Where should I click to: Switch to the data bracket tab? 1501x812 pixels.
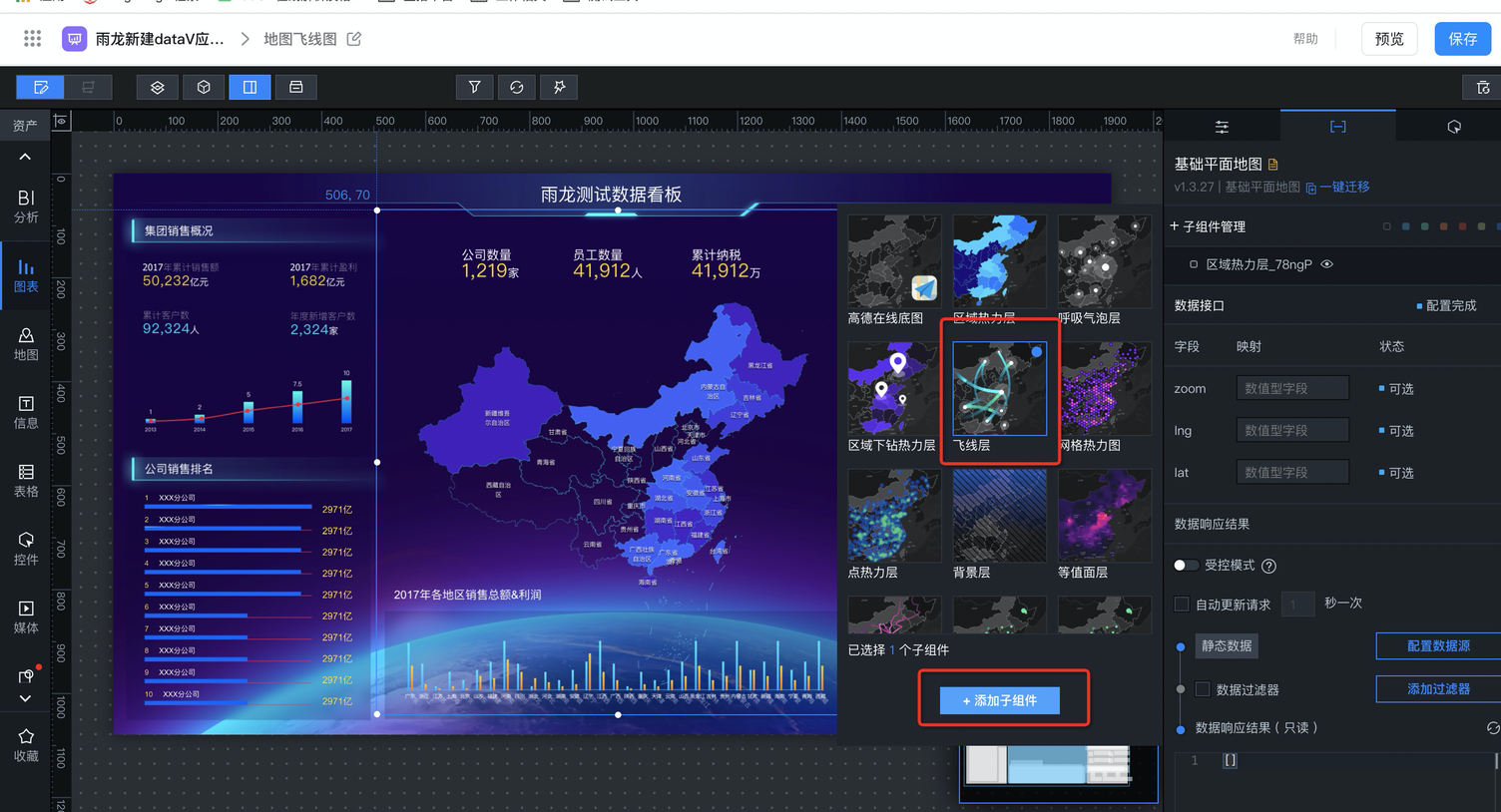pyautogui.click(x=1337, y=127)
